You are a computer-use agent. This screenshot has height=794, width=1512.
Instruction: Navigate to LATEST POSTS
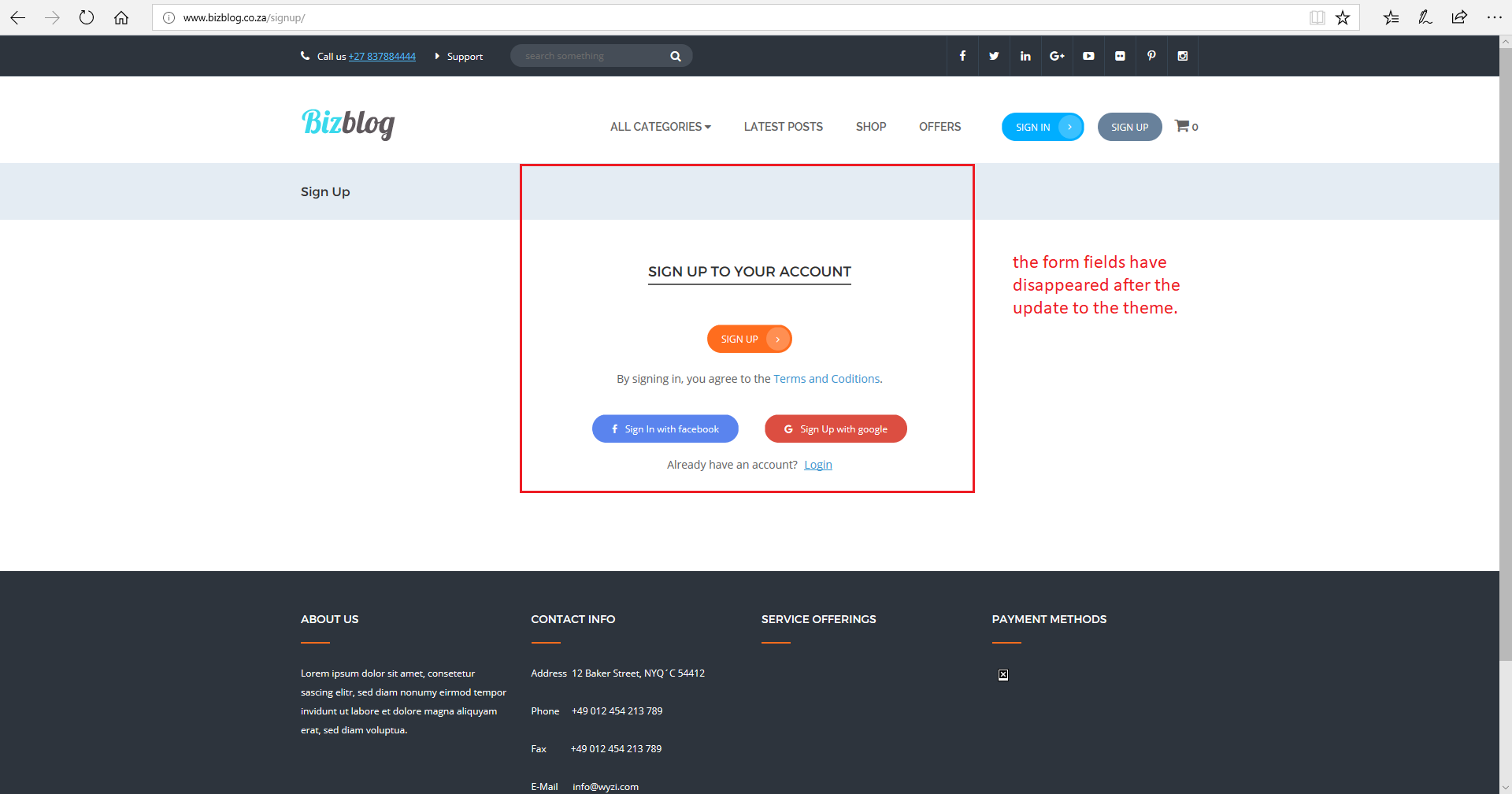click(x=783, y=126)
